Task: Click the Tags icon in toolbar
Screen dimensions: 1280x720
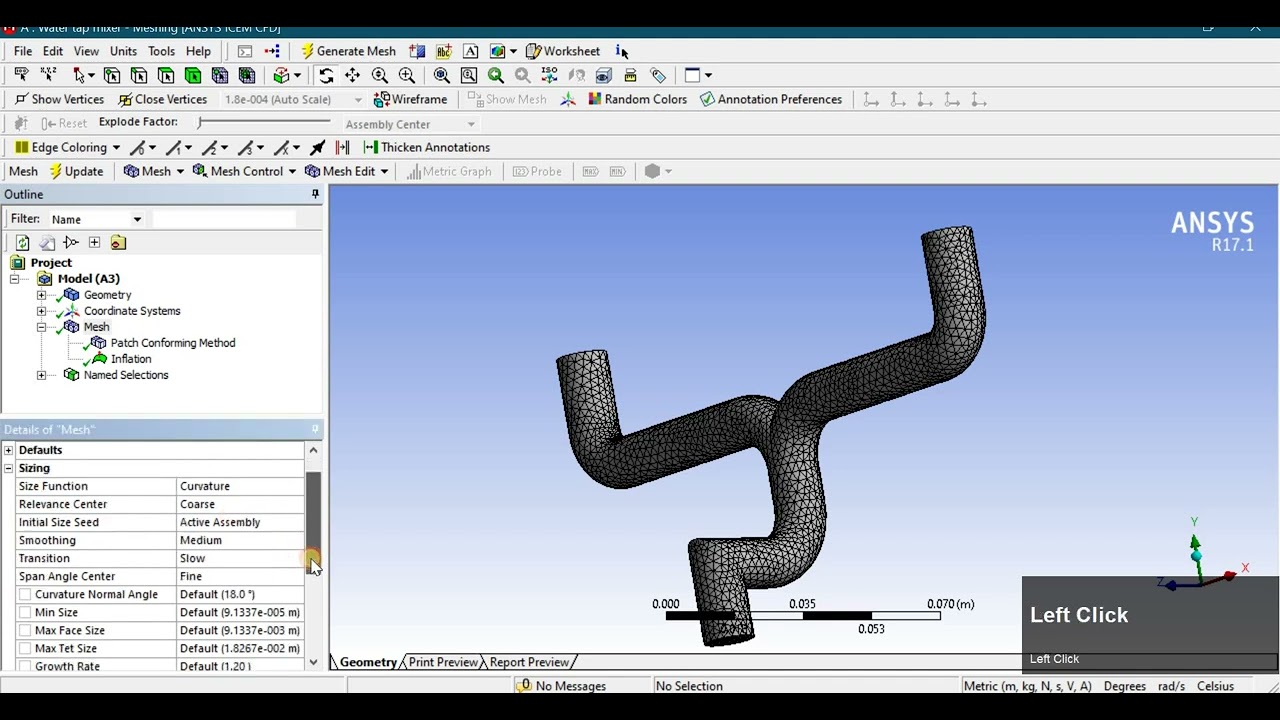Action: point(658,75)
